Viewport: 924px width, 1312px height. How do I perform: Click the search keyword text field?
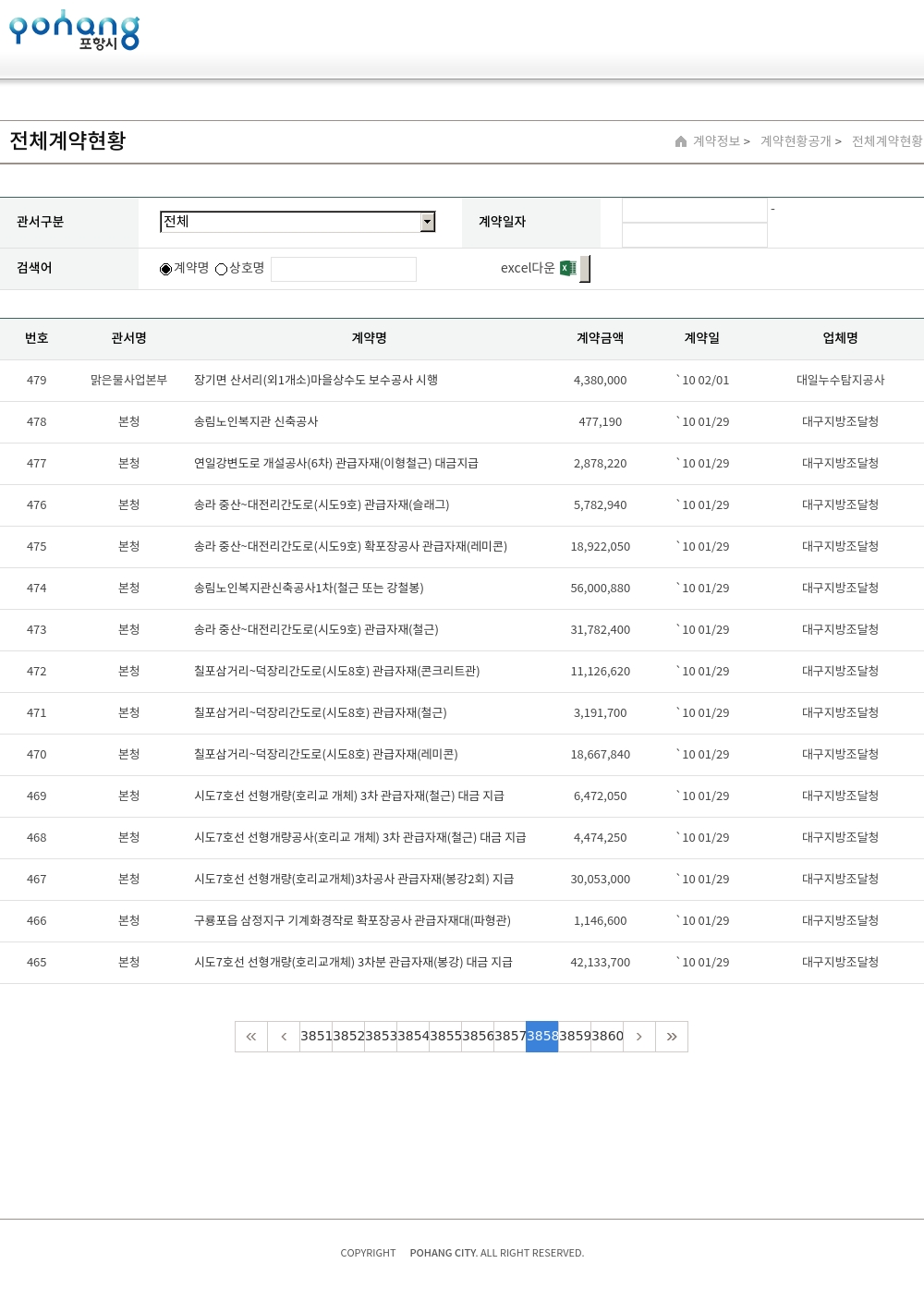[x=344, y=269]
